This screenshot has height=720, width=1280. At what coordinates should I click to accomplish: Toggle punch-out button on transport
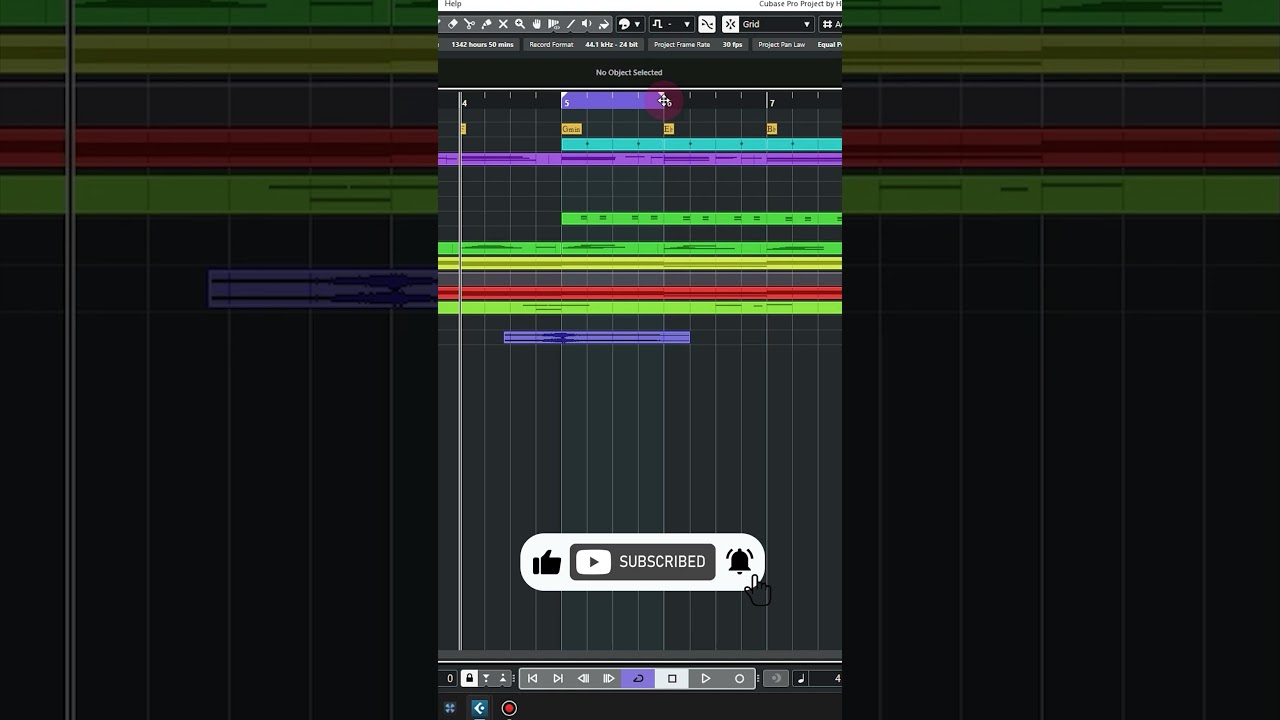coord(503,678)
